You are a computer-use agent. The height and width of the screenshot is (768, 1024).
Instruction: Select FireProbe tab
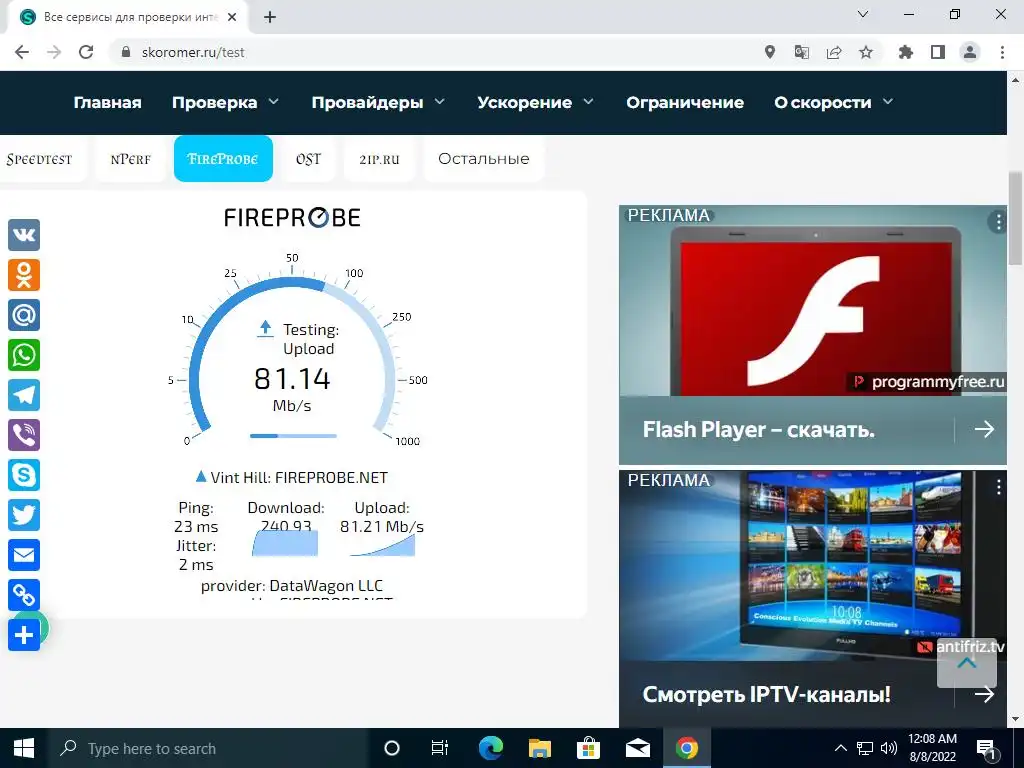pyautogui.click(x=223, y=159)
